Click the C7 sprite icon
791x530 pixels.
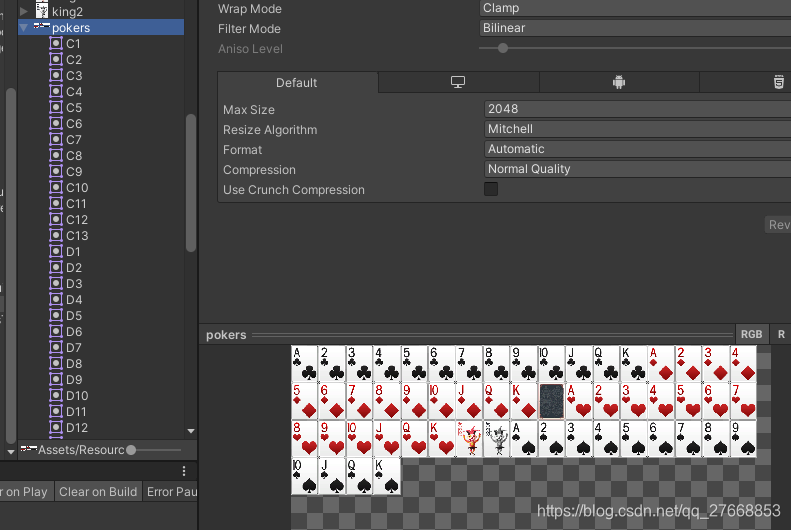(x=56, y=139)
